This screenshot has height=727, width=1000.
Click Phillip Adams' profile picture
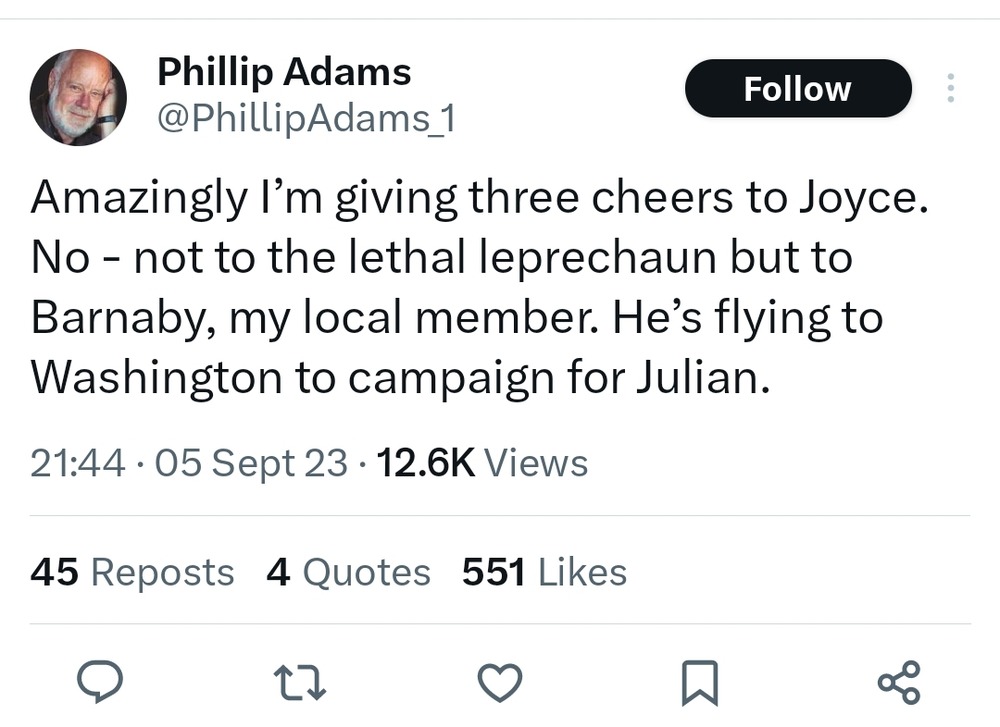click(78, 97)
